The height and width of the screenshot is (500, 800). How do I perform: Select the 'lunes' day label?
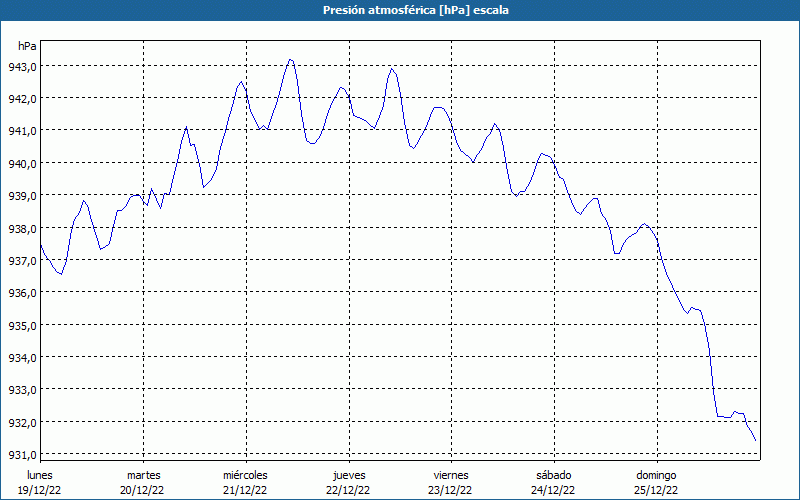pos(40,475)
